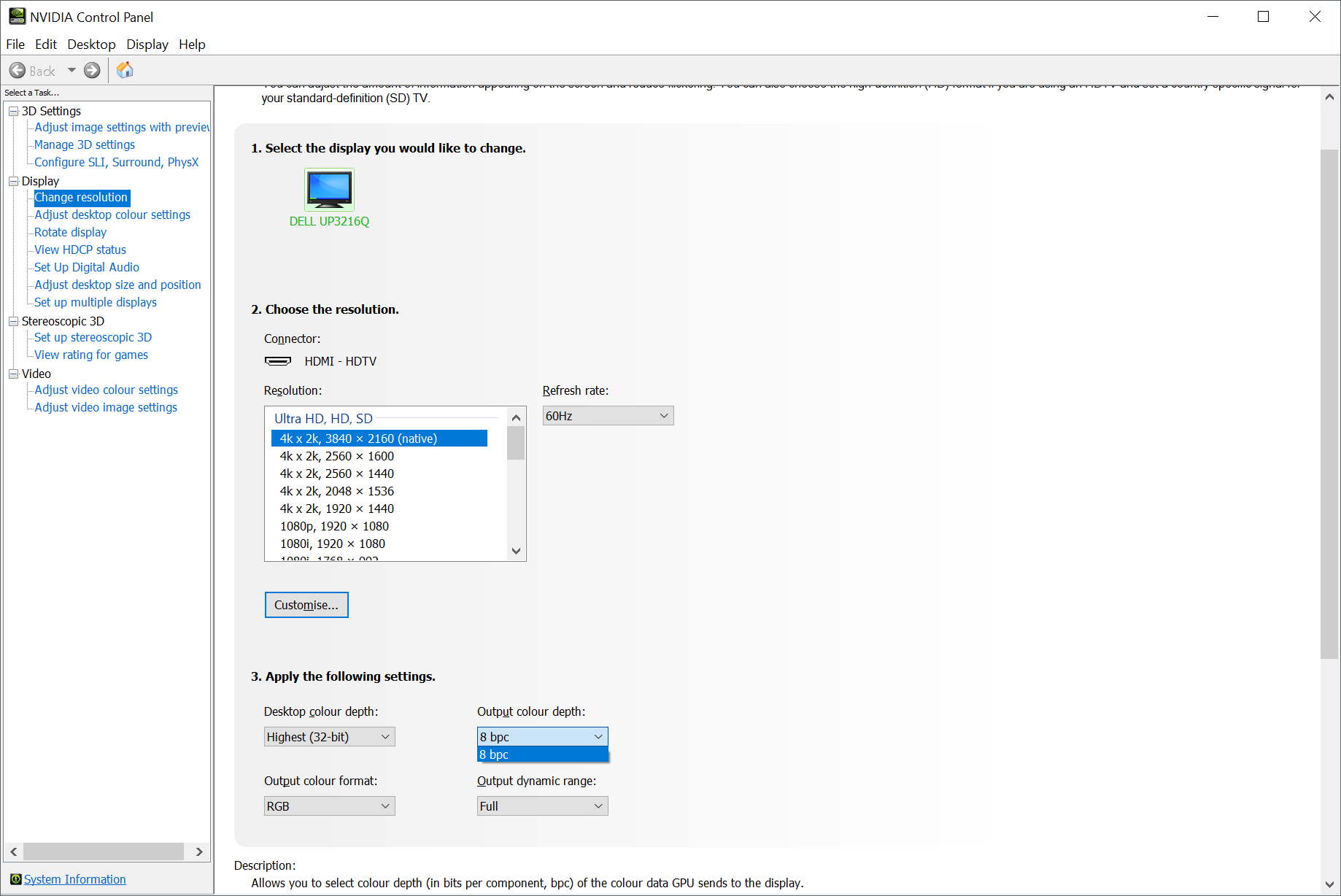Screen dimensions: 1341x896
Task: Open Set Up Digital Audio
Action: 87,267
